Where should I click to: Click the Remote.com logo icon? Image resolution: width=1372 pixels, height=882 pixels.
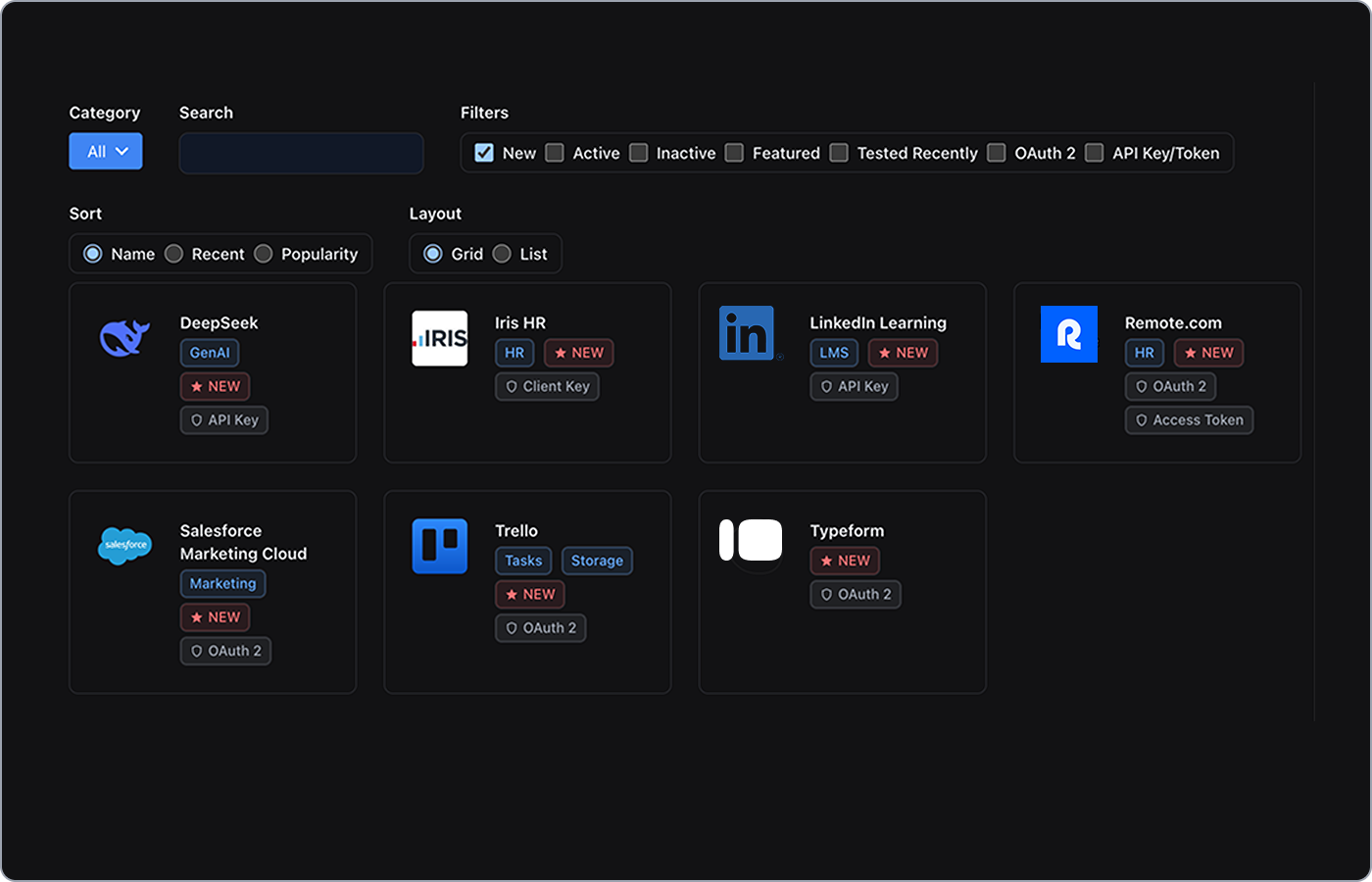click(x=1068, y=333)
